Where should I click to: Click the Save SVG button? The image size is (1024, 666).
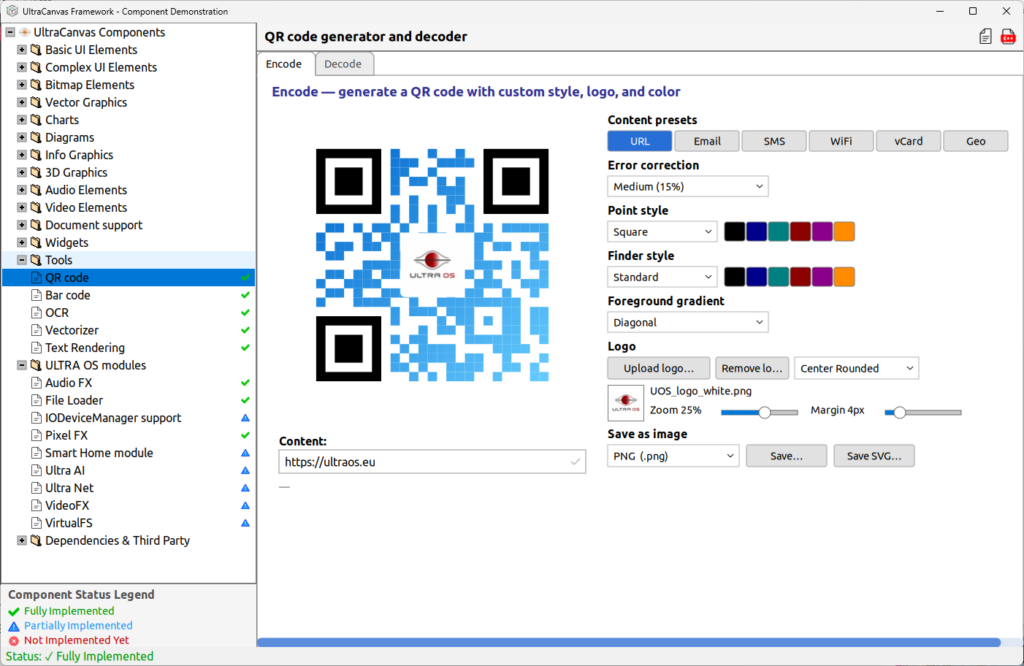874,456
